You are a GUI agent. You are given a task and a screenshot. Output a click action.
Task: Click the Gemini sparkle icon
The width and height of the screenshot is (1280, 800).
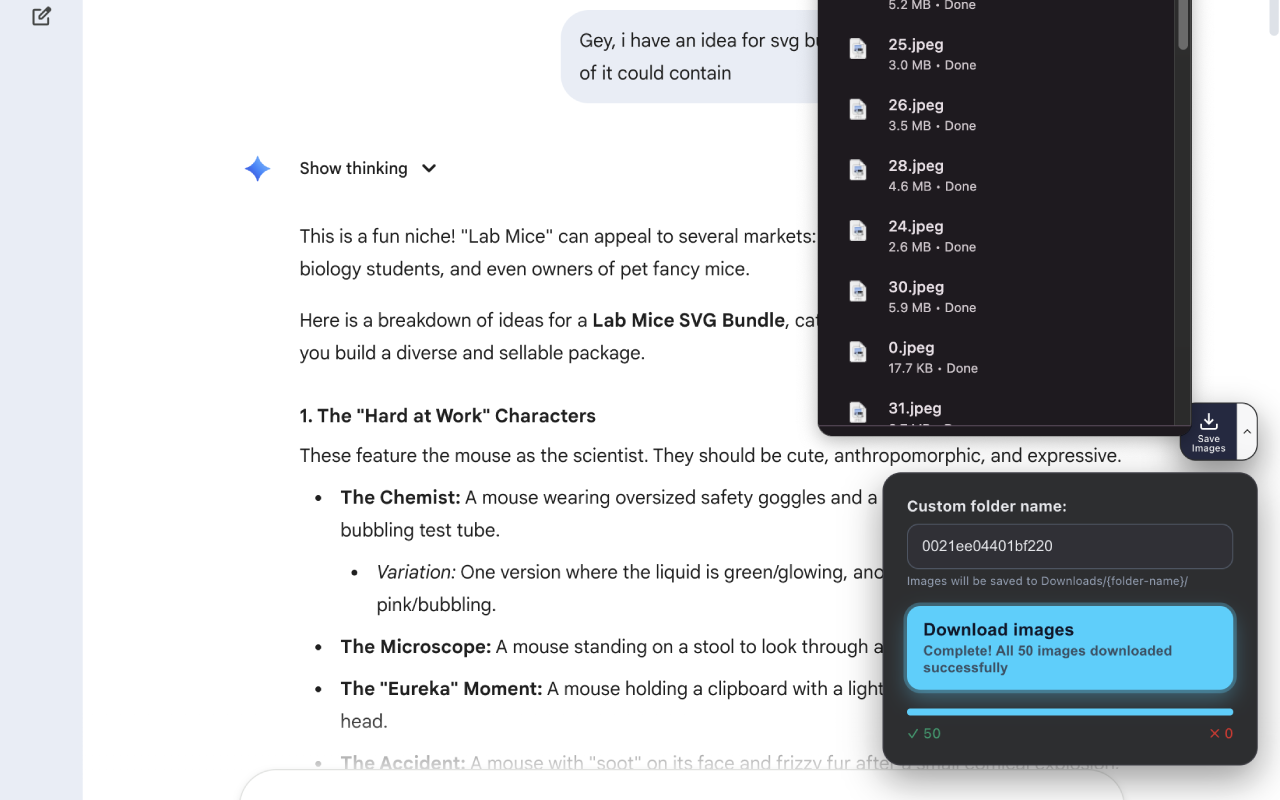click(x=257, y=169)
